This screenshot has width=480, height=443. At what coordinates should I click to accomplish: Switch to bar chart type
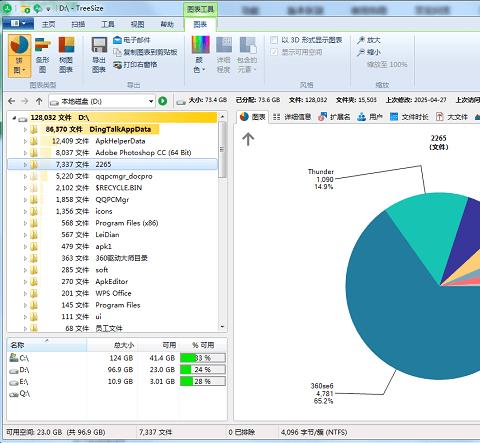pos(43,56)
